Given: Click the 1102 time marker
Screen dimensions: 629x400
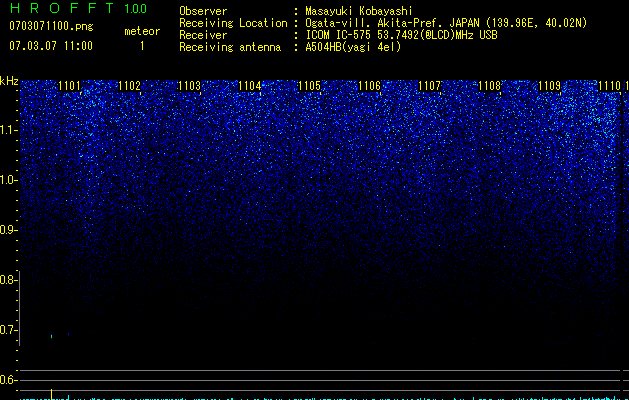Looking at the screenshot, I should (129, 86).
